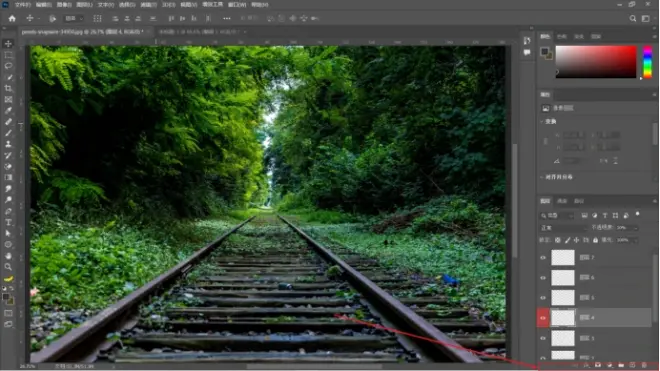
Task: Click the foreground color swatch in Color panel
Action: 544,51
